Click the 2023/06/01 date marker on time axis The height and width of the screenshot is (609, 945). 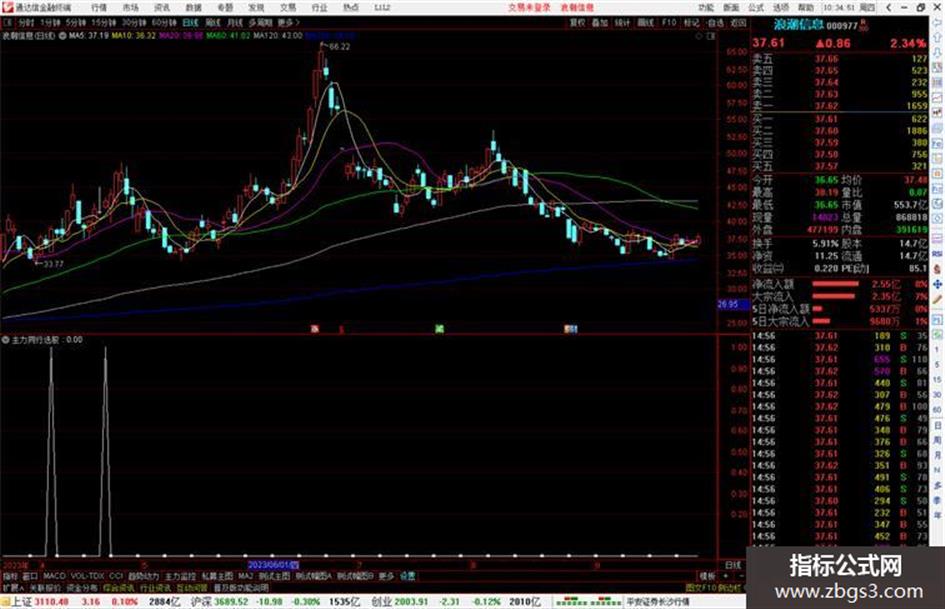(x=273, y=565)
